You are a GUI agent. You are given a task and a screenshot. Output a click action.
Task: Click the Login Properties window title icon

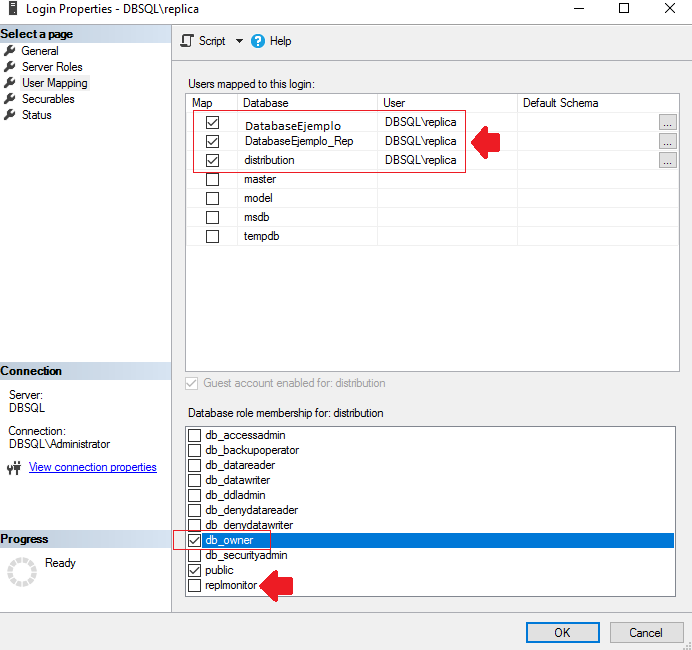pyautogui.click(x=11, y=8)
